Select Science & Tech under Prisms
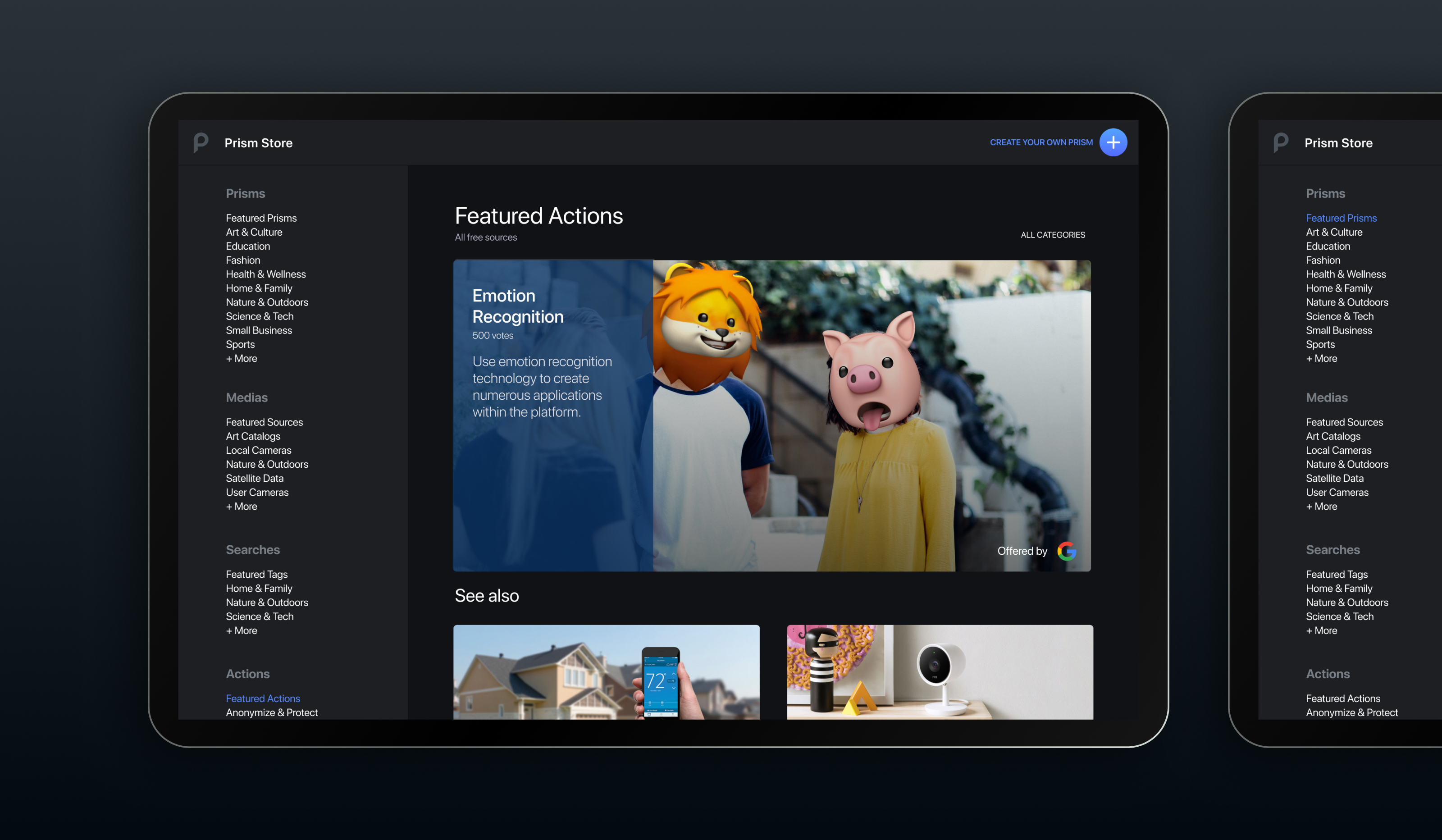The width and height of the screenshot is (1442, 840). pos(259,316)
